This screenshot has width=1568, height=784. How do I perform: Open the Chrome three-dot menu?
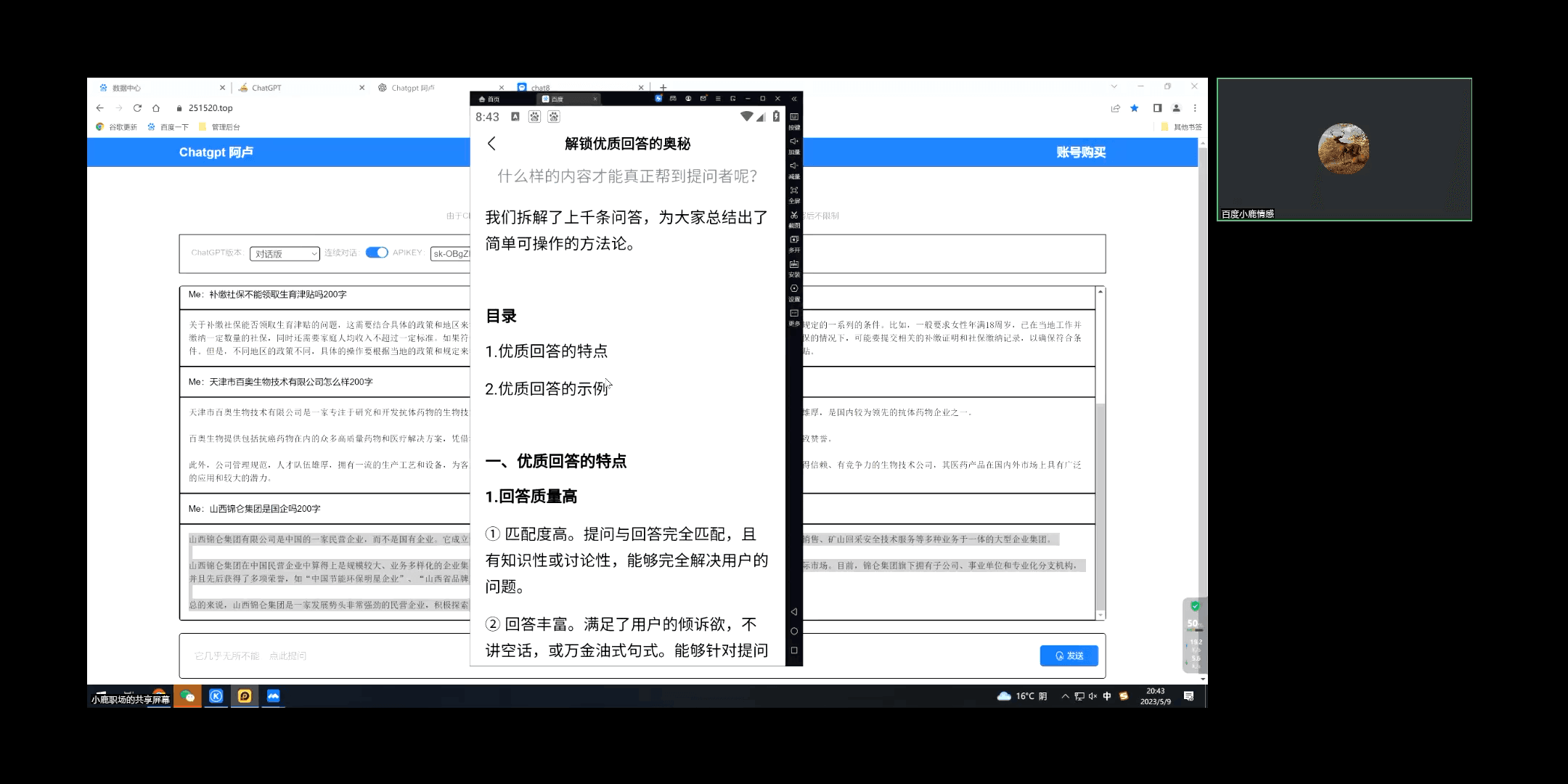1195,108
